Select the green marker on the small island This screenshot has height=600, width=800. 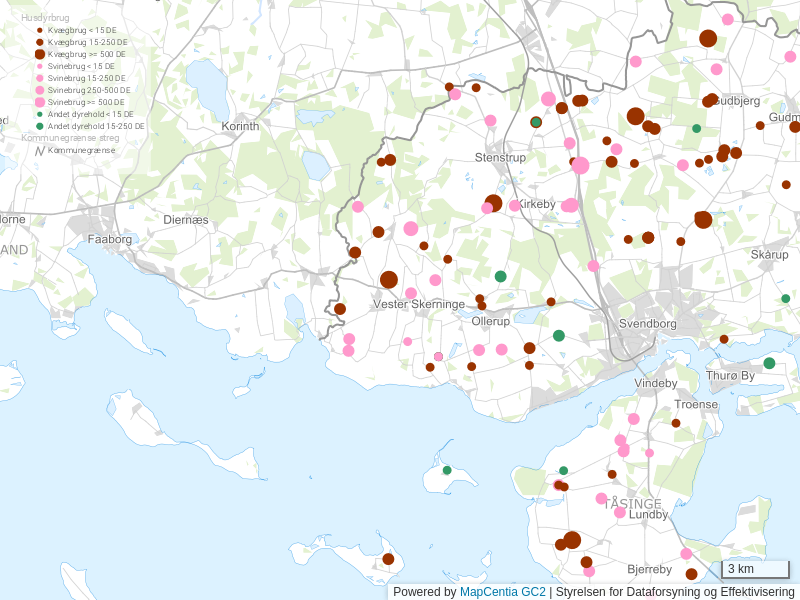447,470
